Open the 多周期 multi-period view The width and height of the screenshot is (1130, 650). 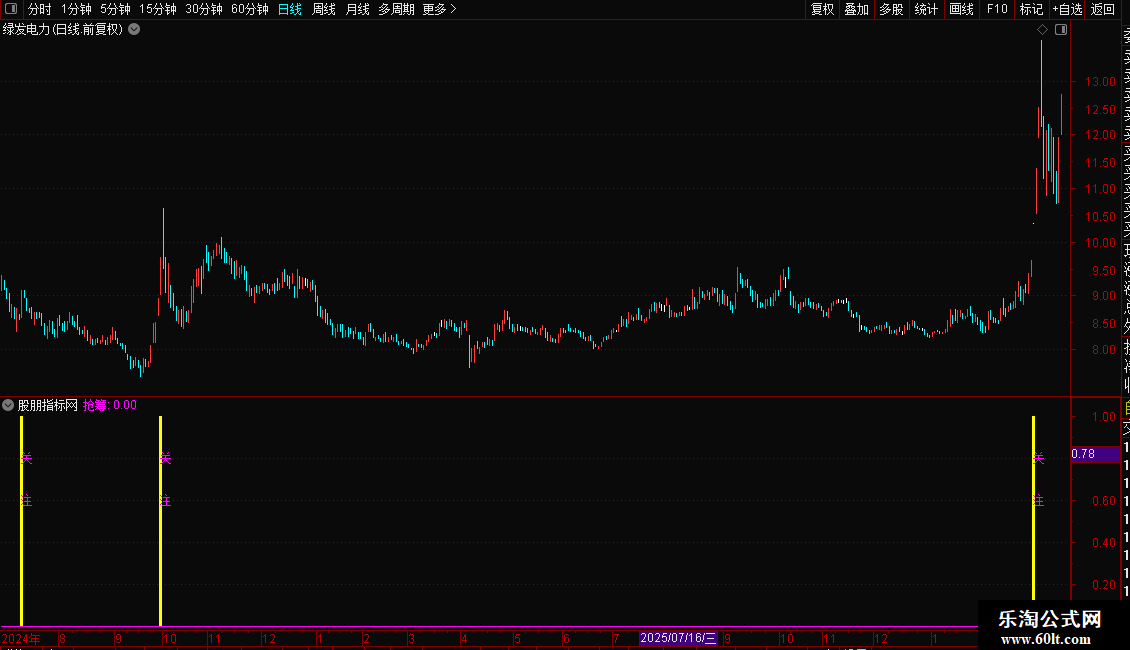tap(396, 9)
